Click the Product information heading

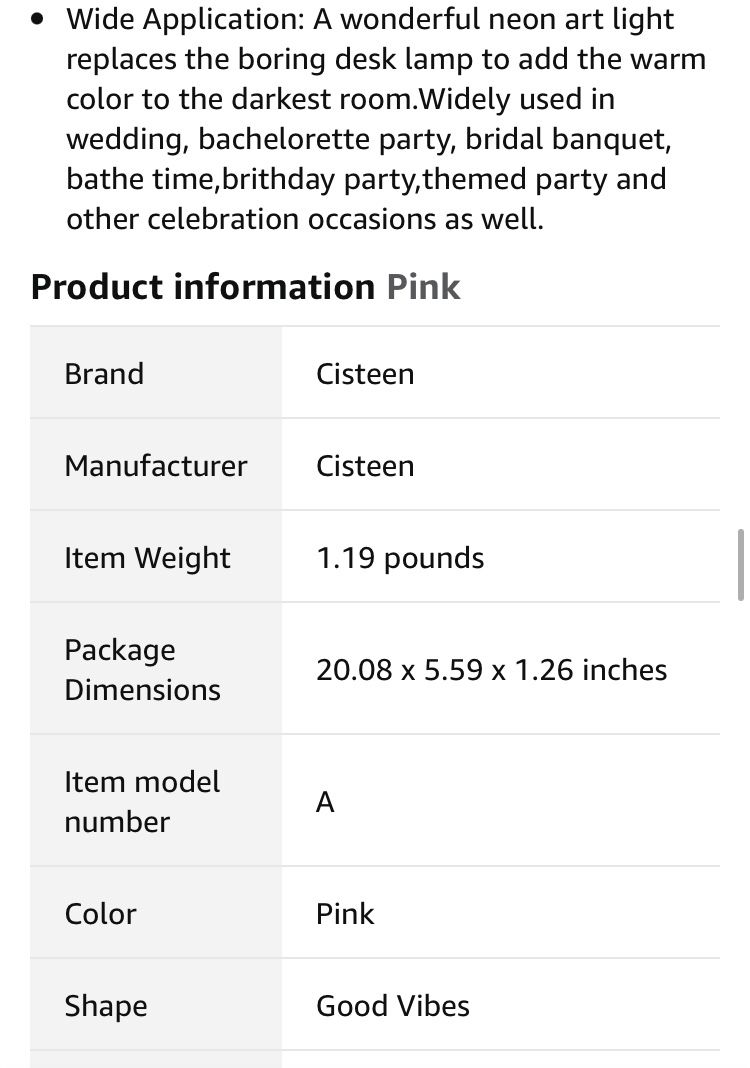(202, 287)
